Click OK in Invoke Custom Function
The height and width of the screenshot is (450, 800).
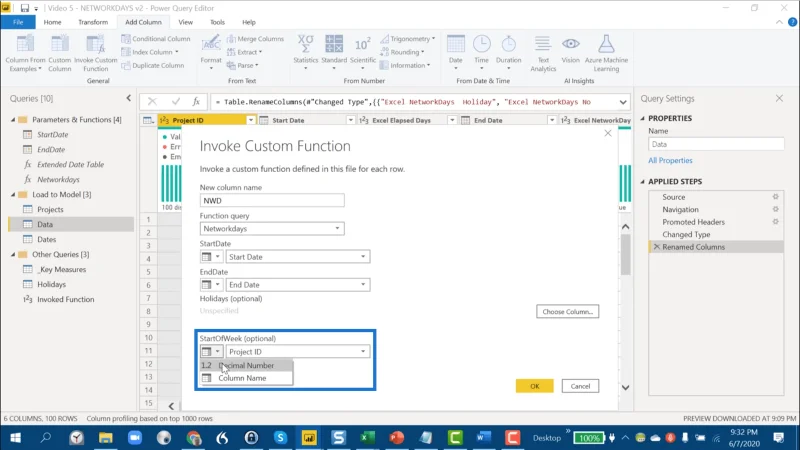click(x=535, y=386)
